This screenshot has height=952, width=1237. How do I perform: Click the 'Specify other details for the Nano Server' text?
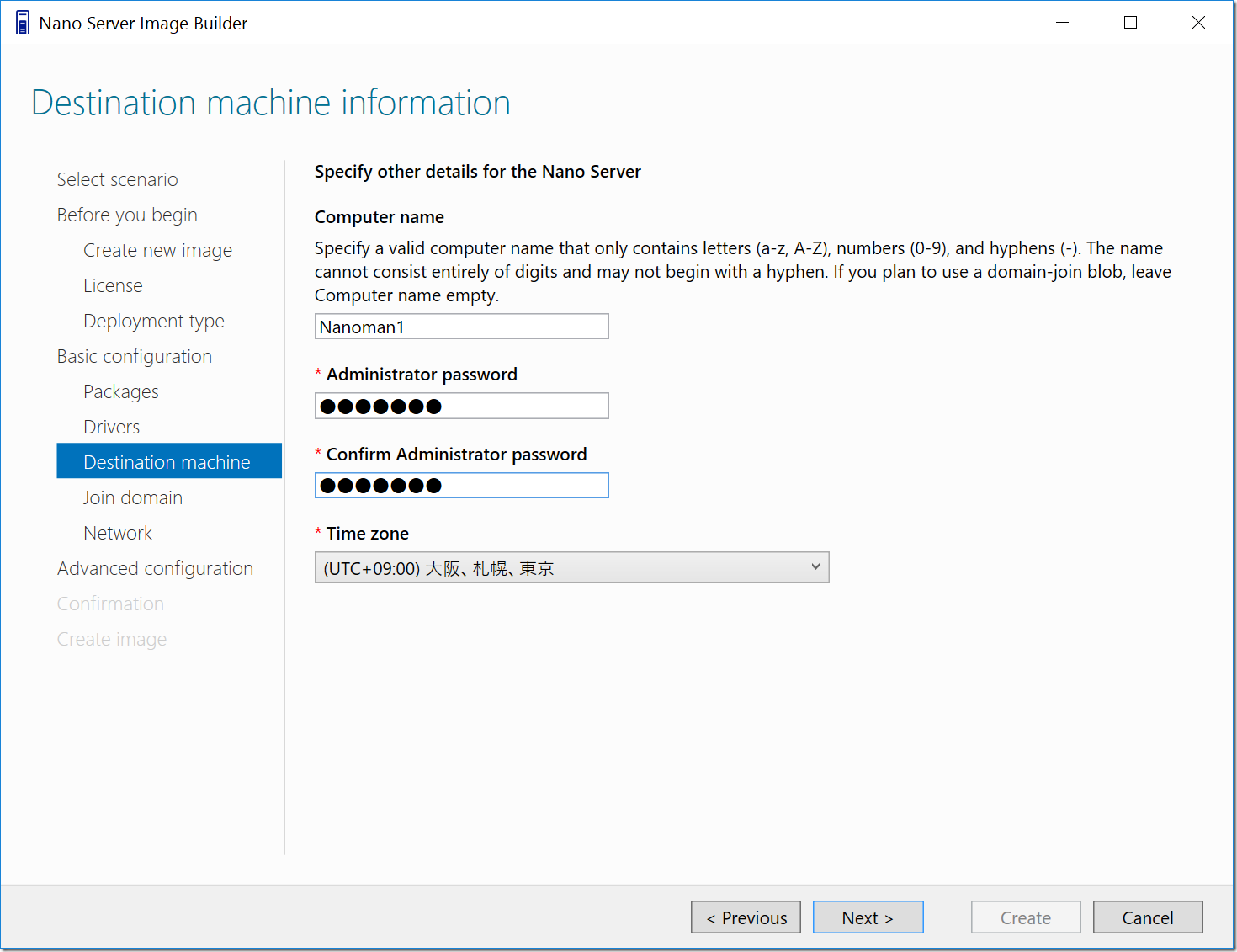pos(478,172)
